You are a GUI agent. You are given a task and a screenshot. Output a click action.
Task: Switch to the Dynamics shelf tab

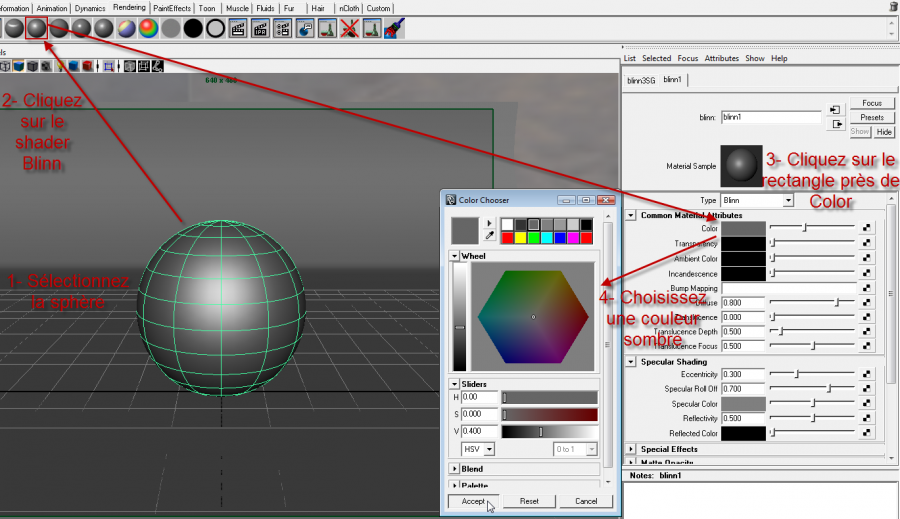[90, 8]
